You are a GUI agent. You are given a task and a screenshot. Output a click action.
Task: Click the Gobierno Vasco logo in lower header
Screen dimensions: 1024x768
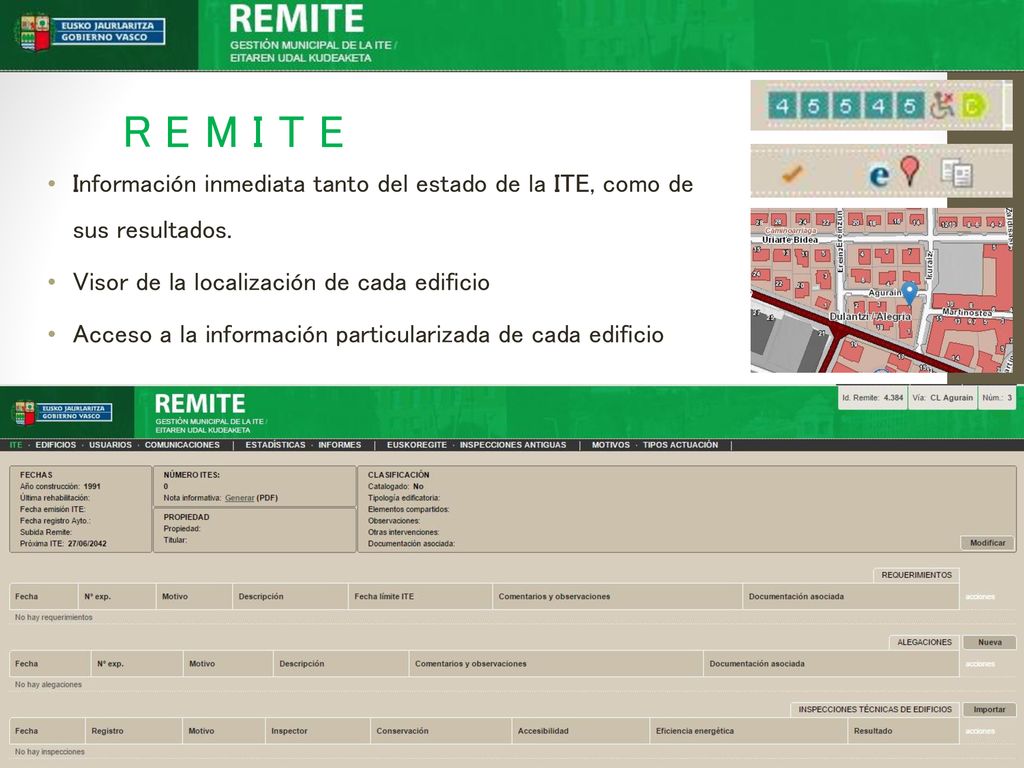(62, 412)
